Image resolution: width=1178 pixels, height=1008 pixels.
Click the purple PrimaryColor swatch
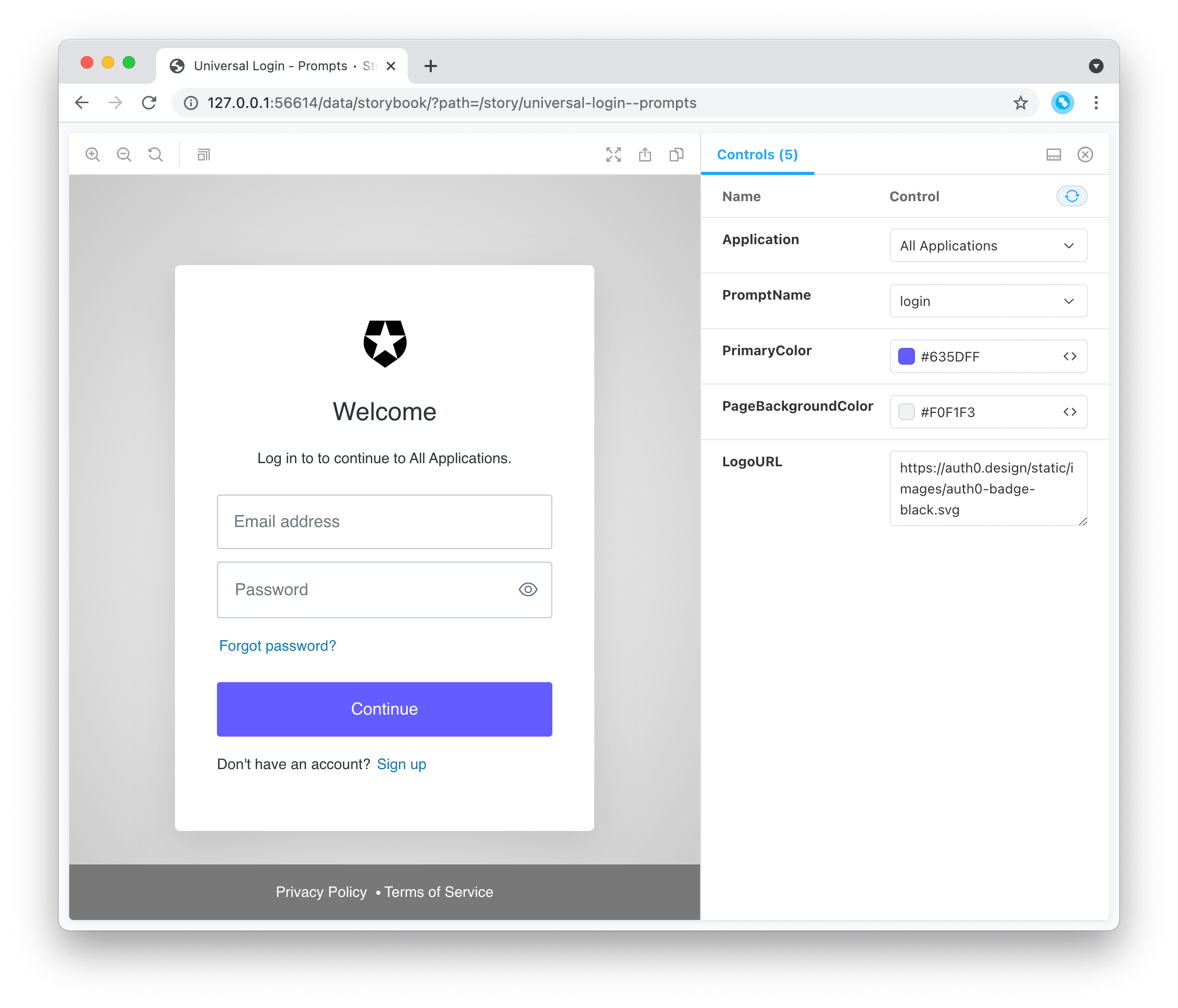tap(905, 356)
